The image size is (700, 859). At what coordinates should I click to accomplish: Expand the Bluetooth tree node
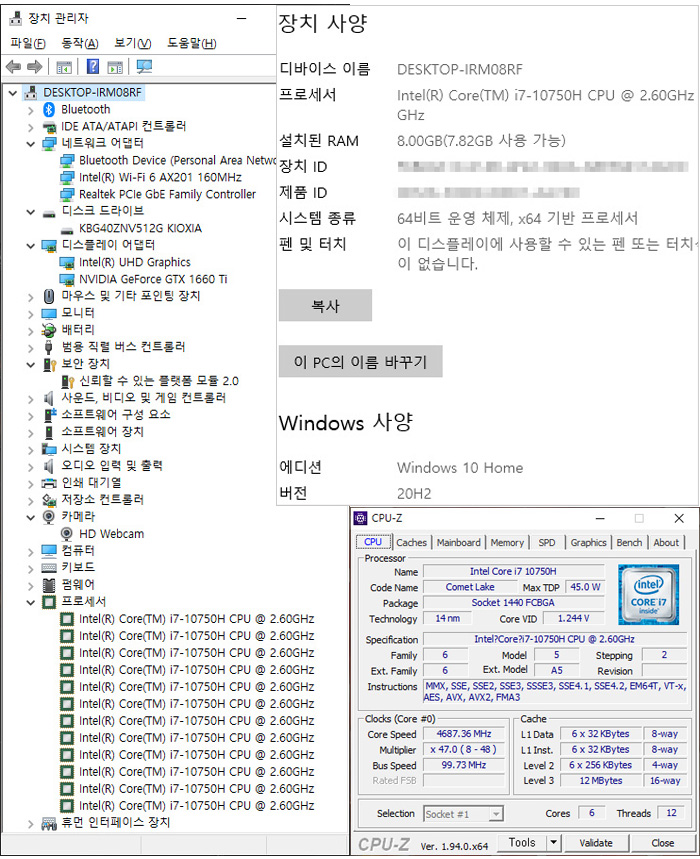pyautogui.click(x=31, y=110)
